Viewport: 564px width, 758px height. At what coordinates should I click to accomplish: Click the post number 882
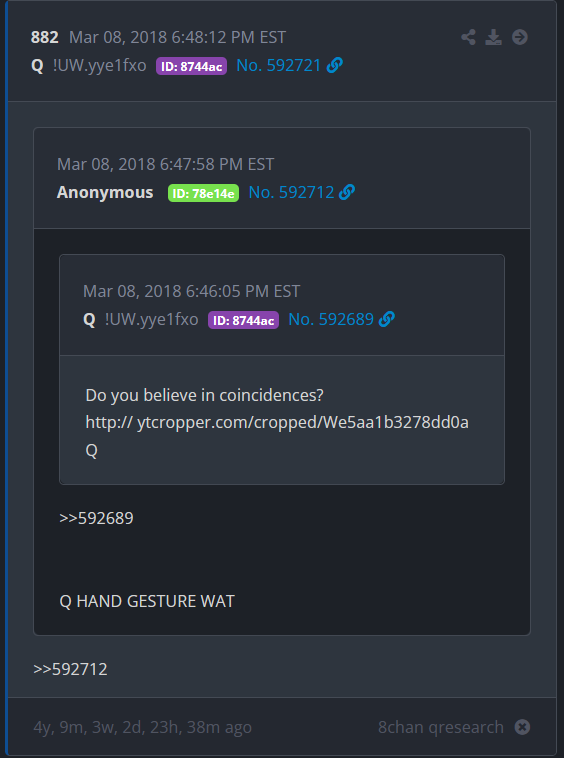[x=44, y=37]
